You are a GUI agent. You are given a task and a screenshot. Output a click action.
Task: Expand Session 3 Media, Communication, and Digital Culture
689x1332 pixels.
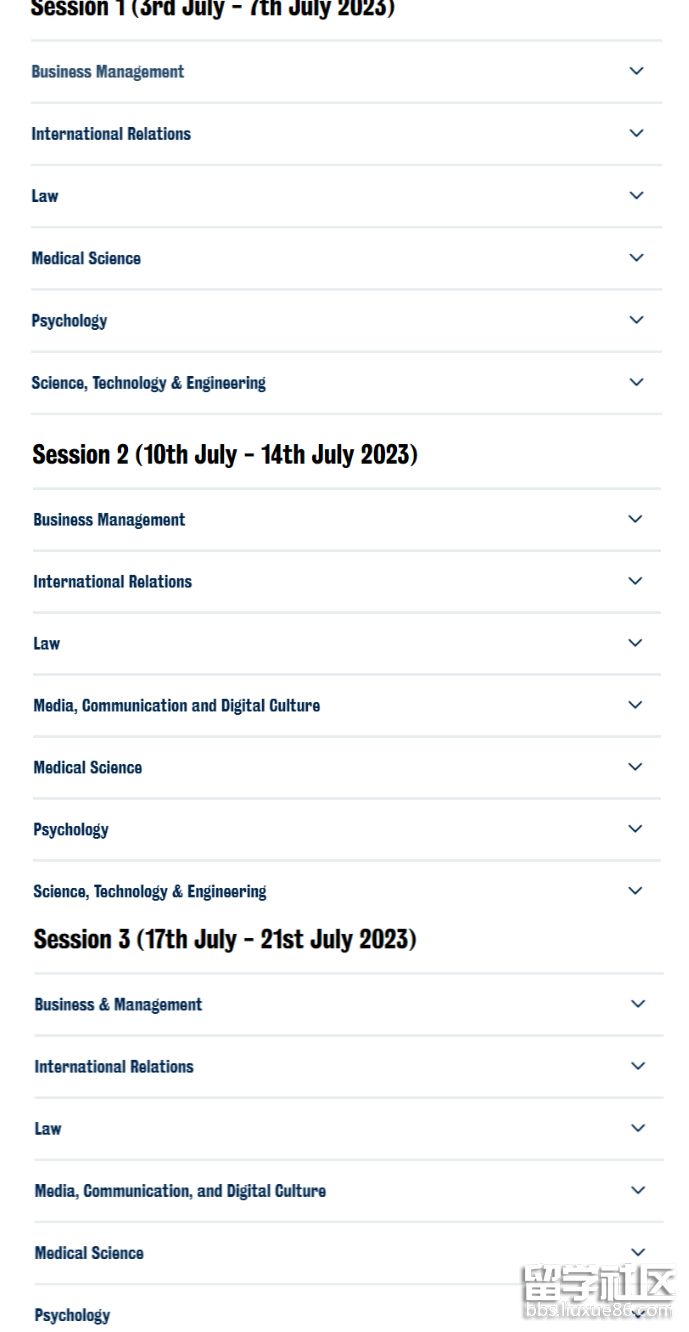tap(180, 1191)
